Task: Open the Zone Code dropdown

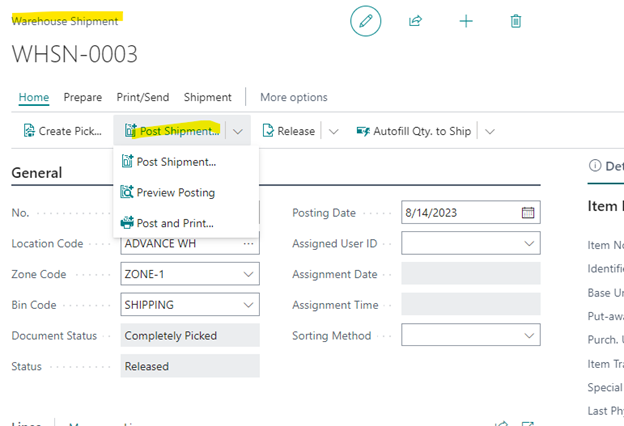Action: click(x=248, y=274)
